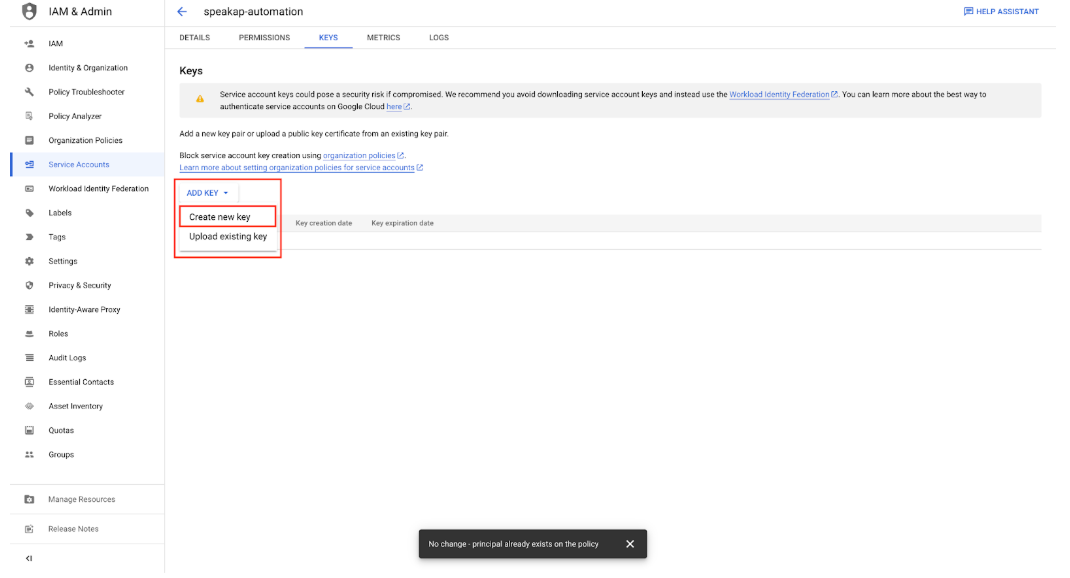The image size is (1070, 578).
Task: Click the Organization Policies icon
Action: pyautogui.click(x=29, y=141)
